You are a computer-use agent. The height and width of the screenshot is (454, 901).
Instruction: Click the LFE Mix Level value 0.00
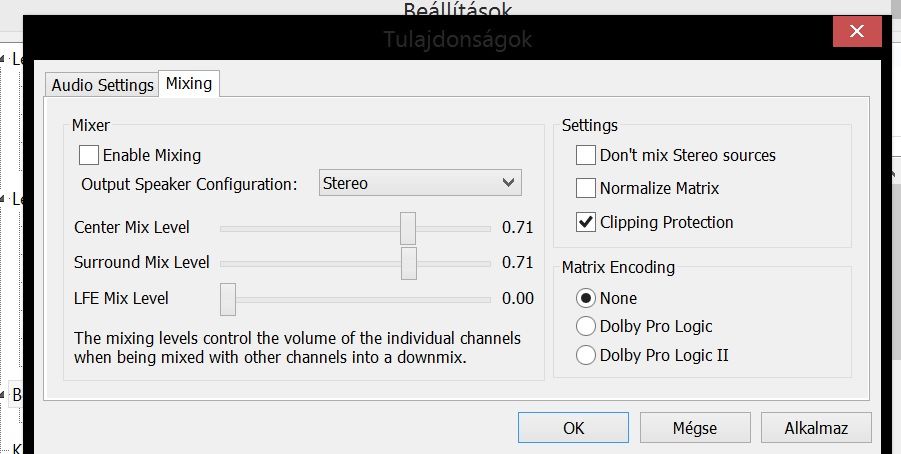coord(517,298)
